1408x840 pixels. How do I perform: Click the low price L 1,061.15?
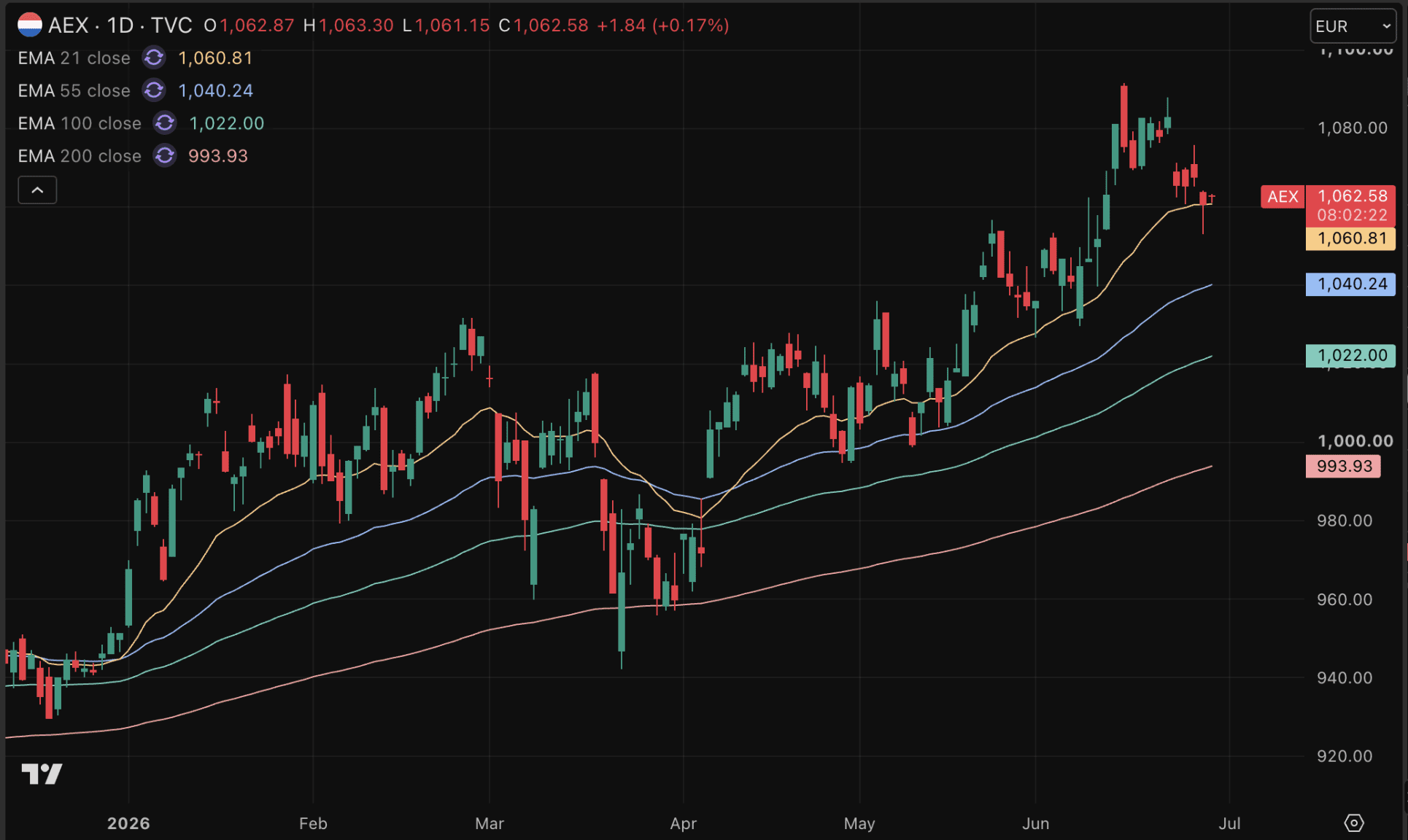tap(446, 26)
